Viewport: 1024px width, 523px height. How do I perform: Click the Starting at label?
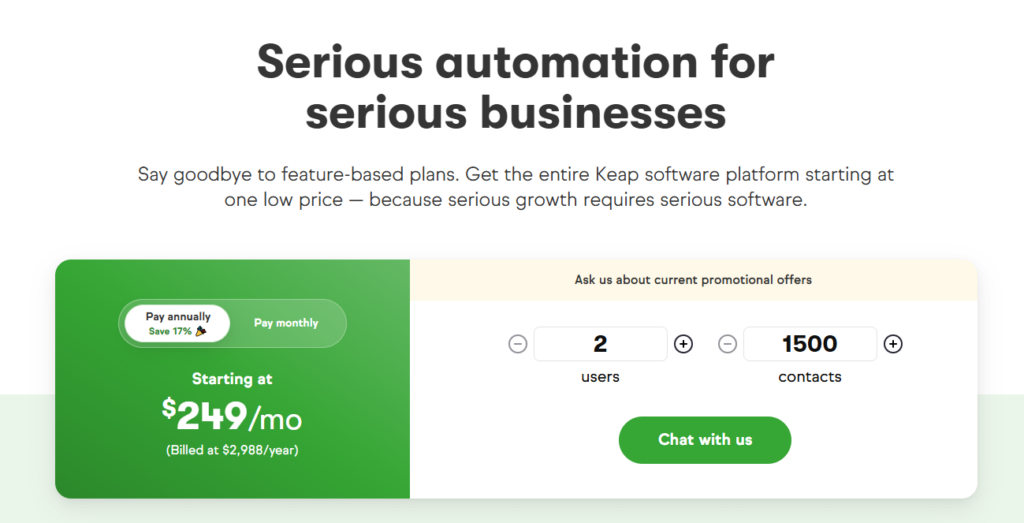232,379
